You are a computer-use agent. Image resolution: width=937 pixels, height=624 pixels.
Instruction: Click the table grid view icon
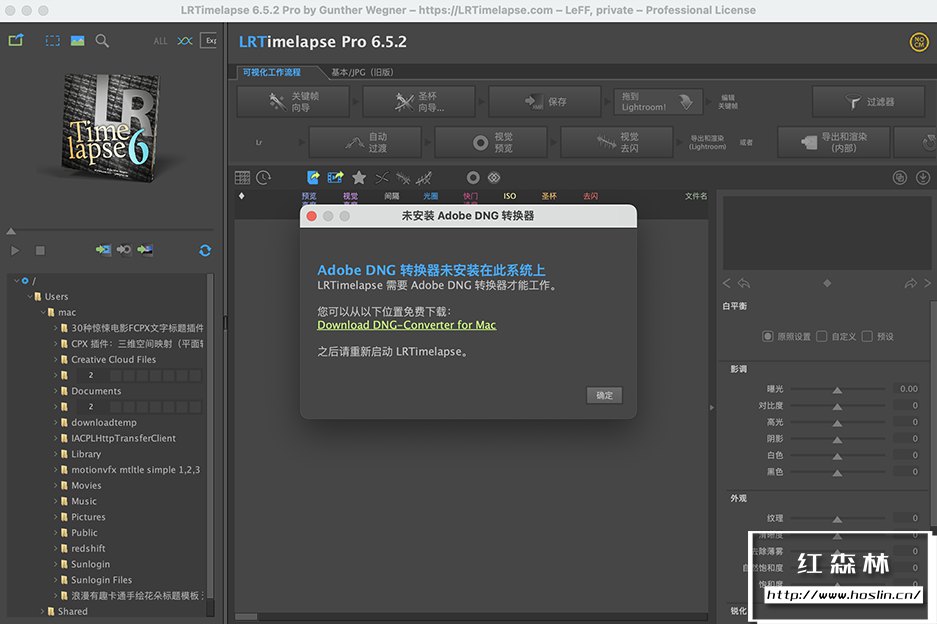243,178
